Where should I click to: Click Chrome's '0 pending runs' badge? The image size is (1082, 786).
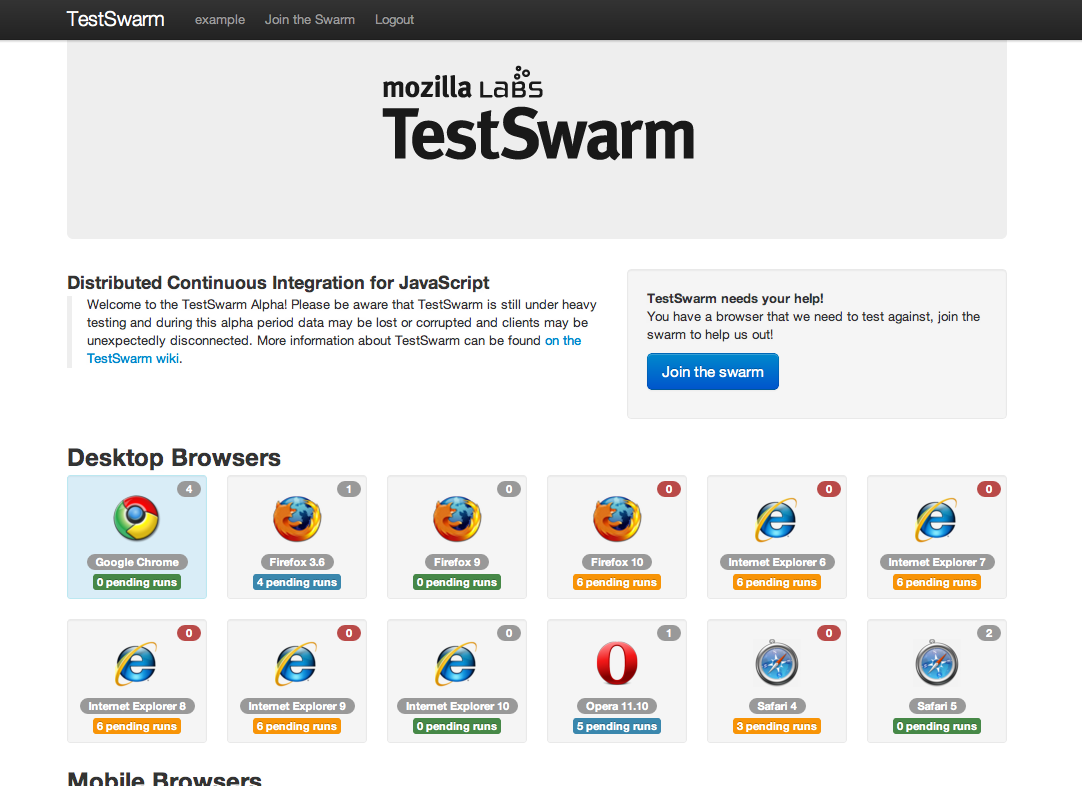(137, 582)
